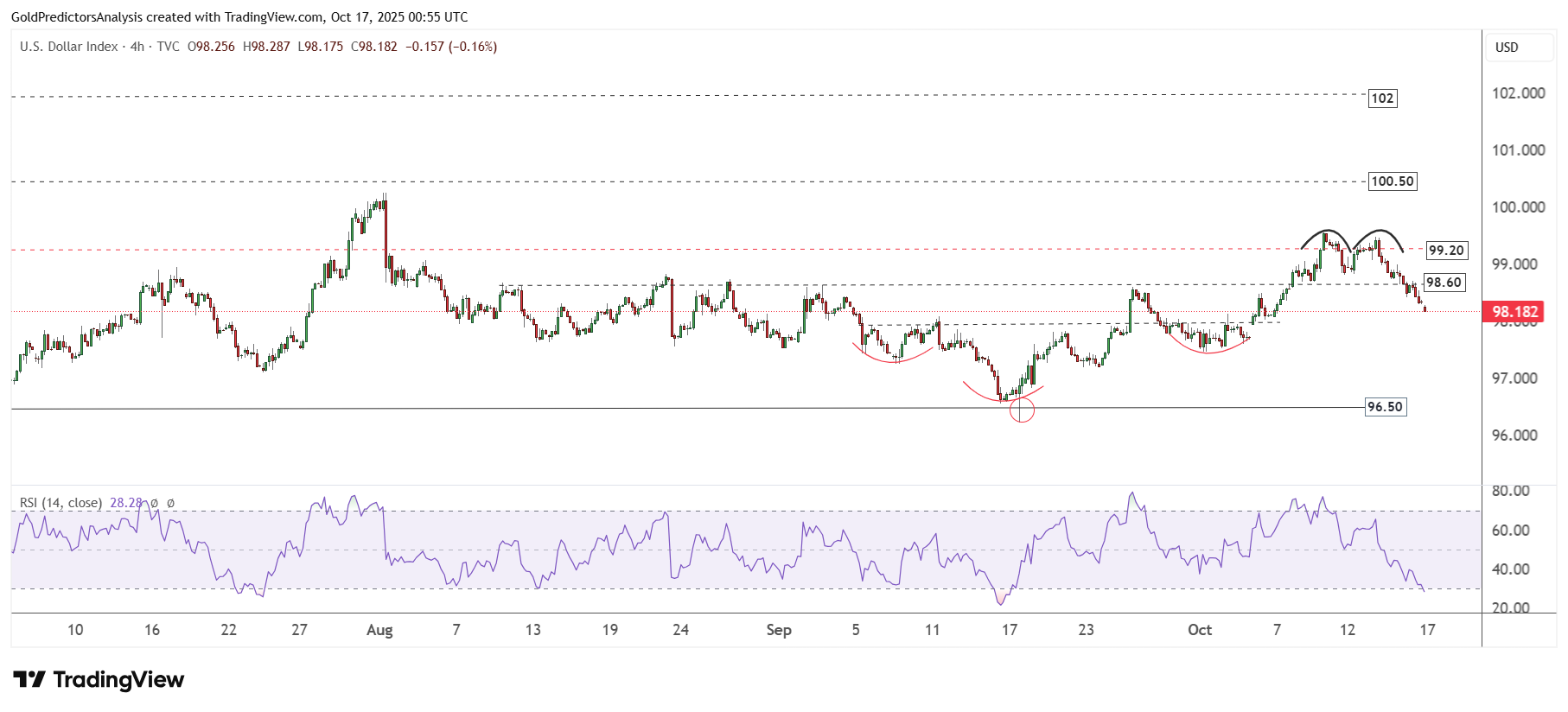Click the purple RSI value 28.28
Image resolution: width=1568 pixels, height=712 pixels.
point(126,503)
